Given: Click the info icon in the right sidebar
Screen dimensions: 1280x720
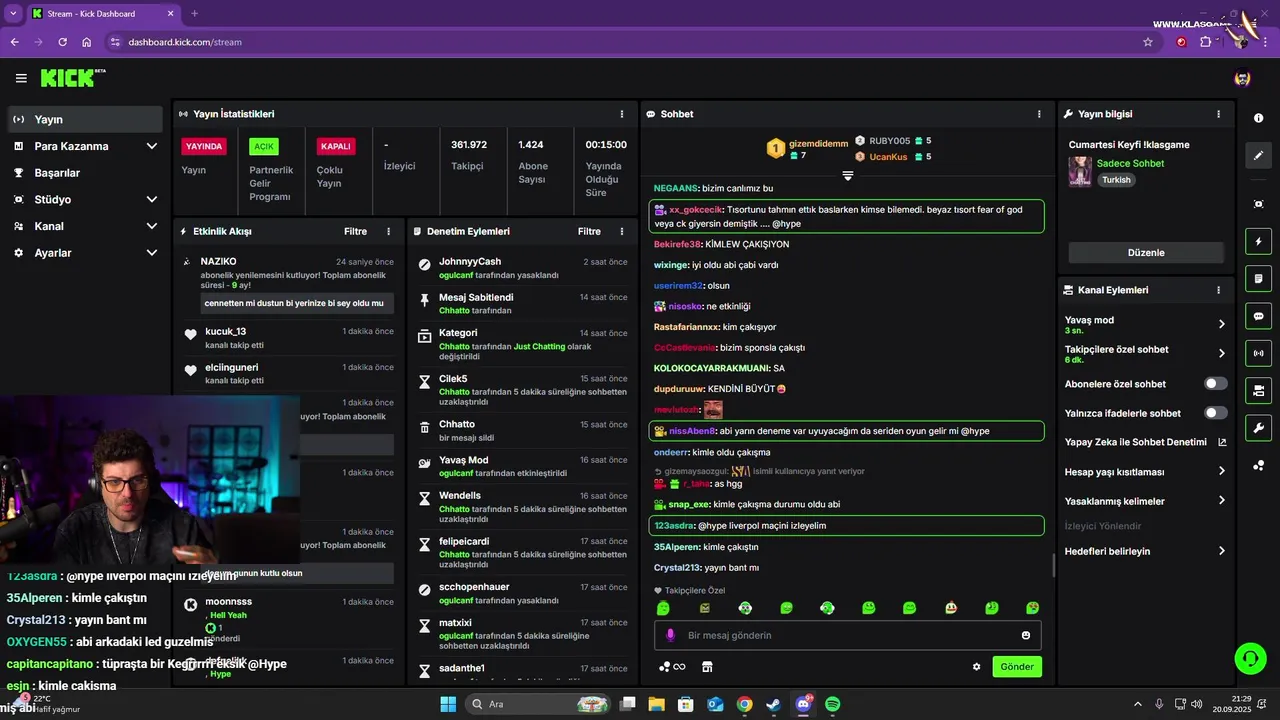Looking at the screenshot, I should pyautogui.click(x=1258, y=118).
